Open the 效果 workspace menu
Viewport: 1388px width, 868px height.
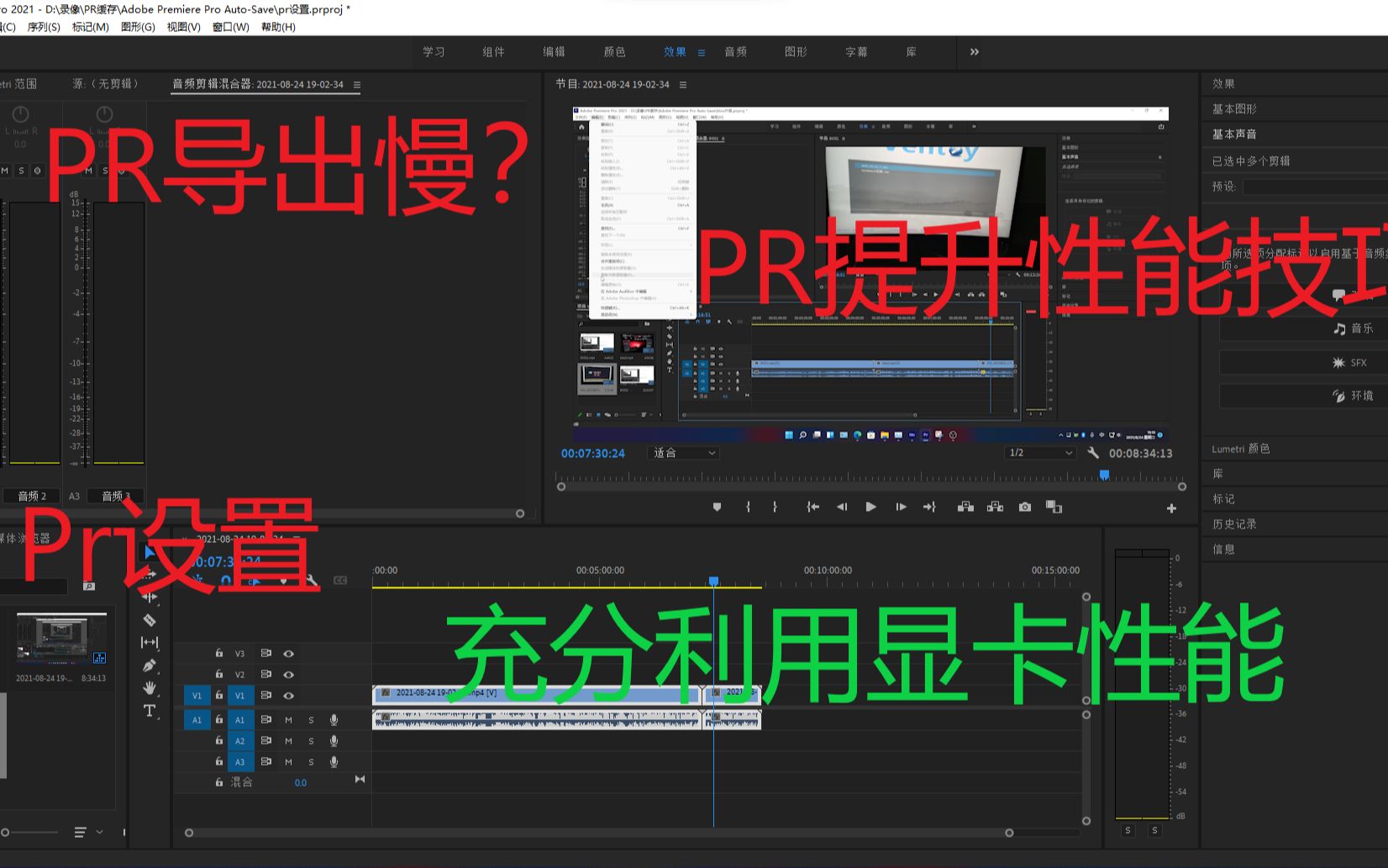point(702,52)
